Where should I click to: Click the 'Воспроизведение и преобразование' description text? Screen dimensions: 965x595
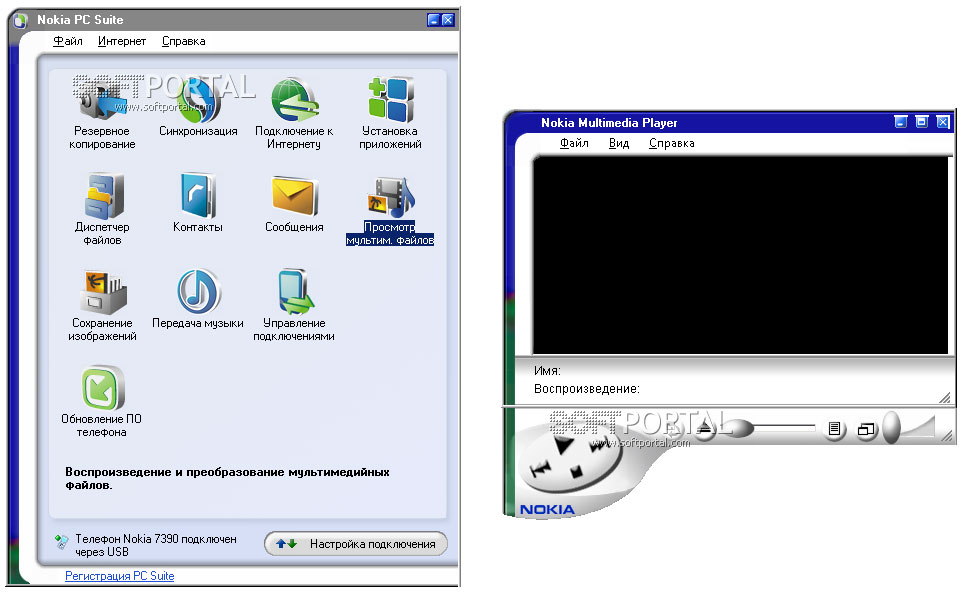[x=227, y=478]
